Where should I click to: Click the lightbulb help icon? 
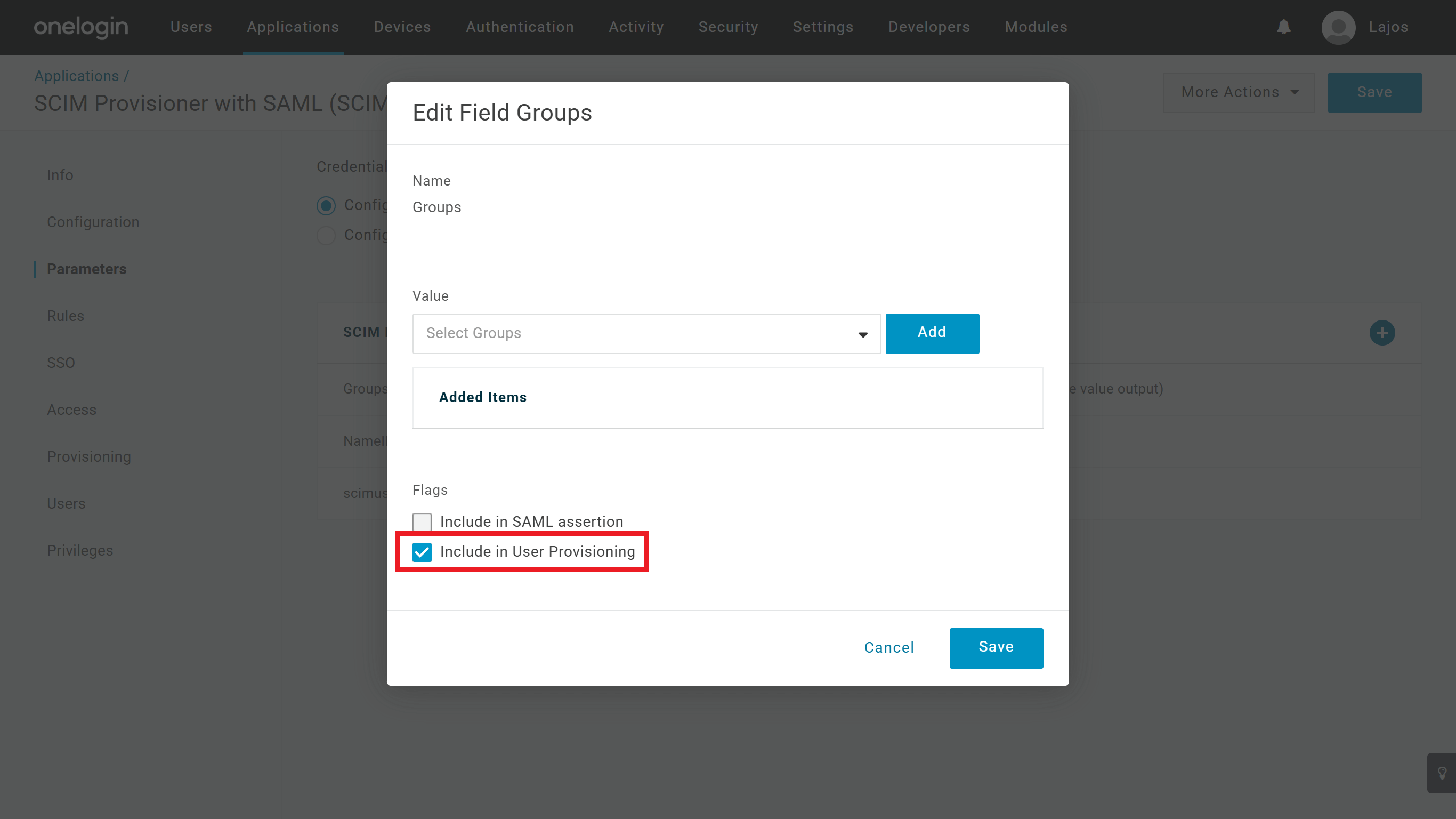click(x=1442, y=773)
